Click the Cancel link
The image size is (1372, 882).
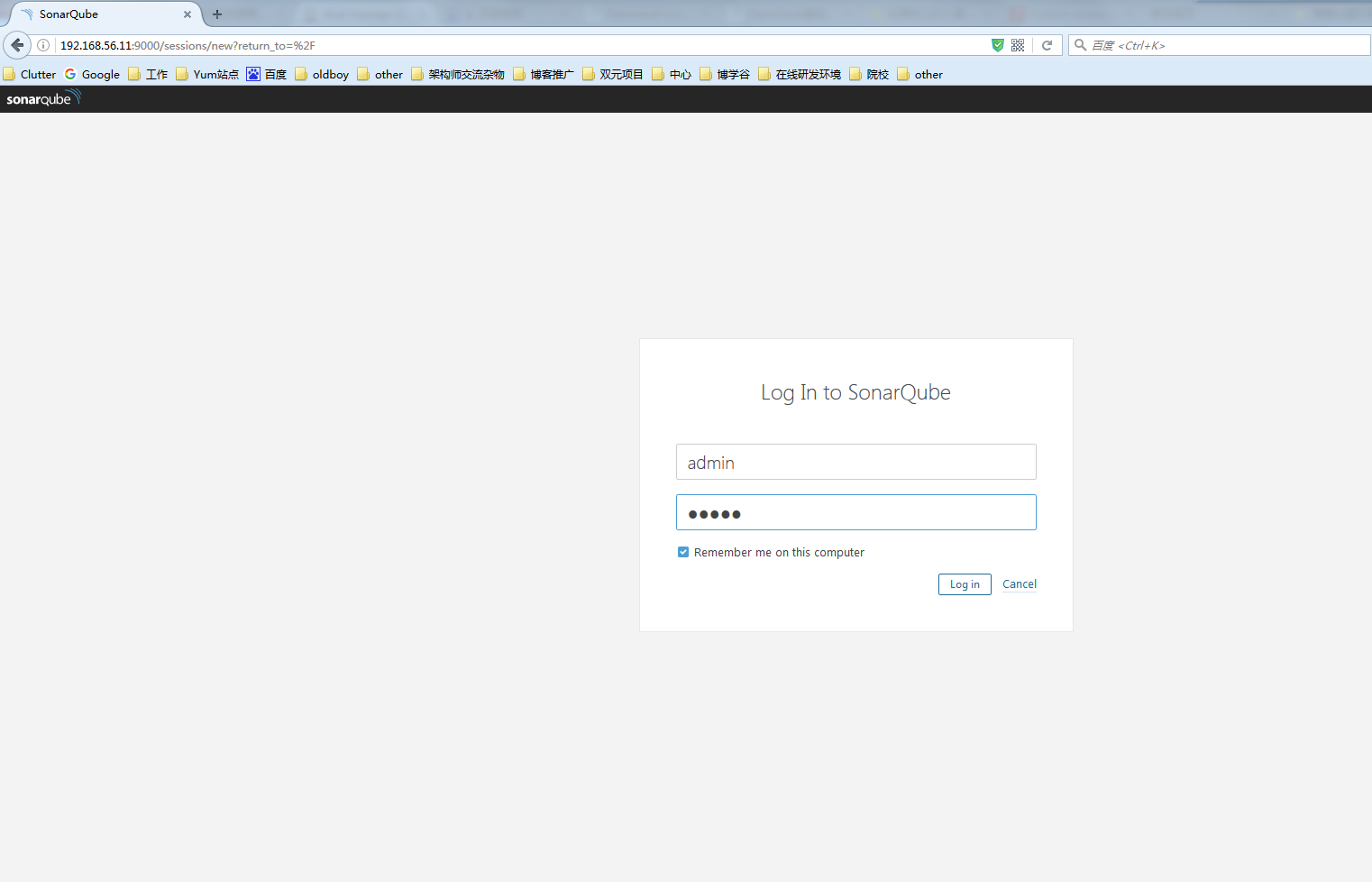tap(1020, 584)
